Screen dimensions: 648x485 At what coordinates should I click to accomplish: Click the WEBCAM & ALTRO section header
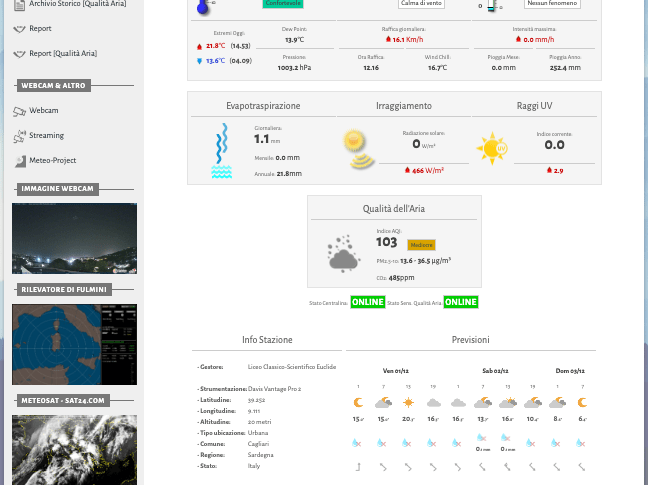click(53, 86)
